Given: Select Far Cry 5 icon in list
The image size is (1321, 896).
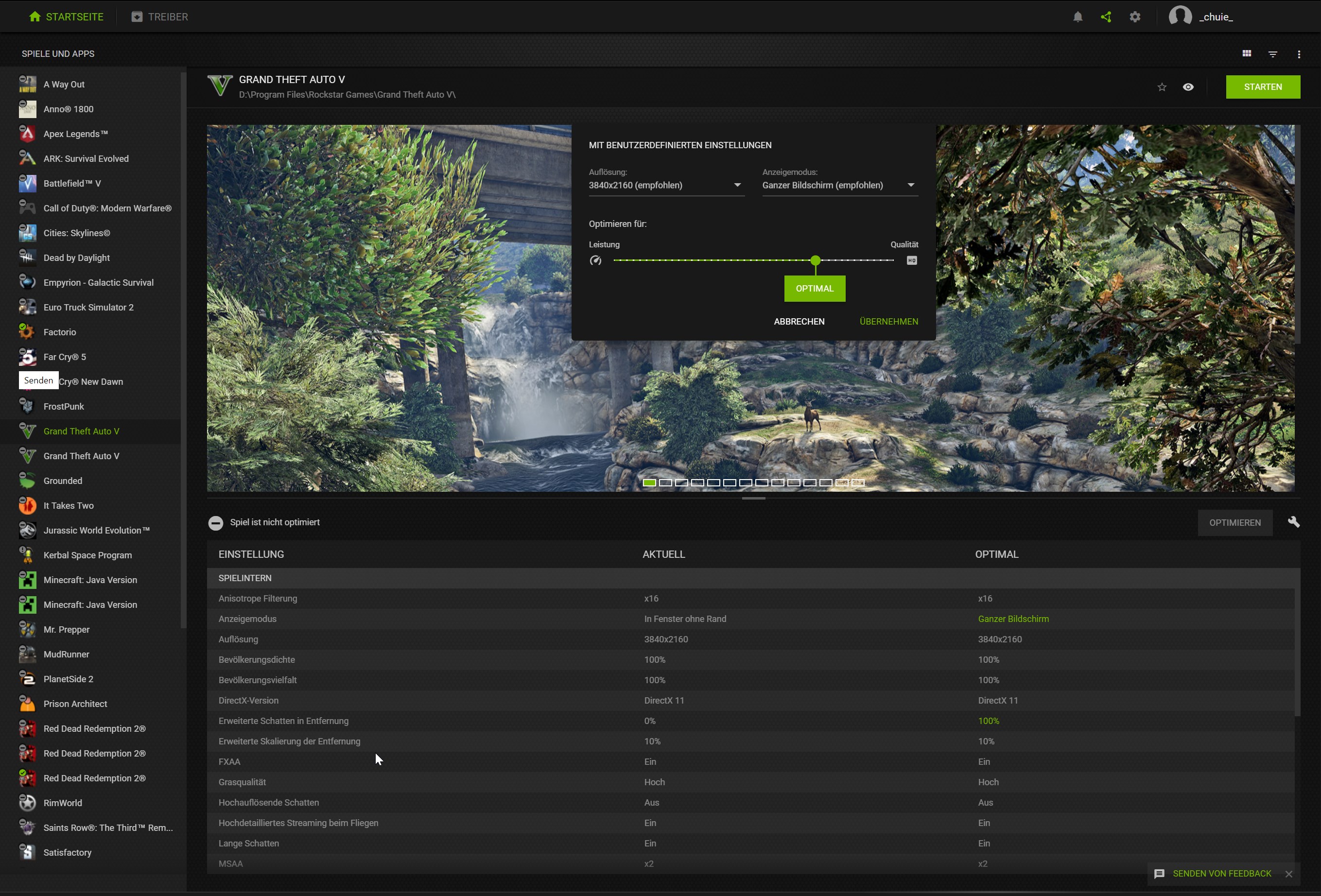Looking at the screenshot, I should (x=27, y=357).
